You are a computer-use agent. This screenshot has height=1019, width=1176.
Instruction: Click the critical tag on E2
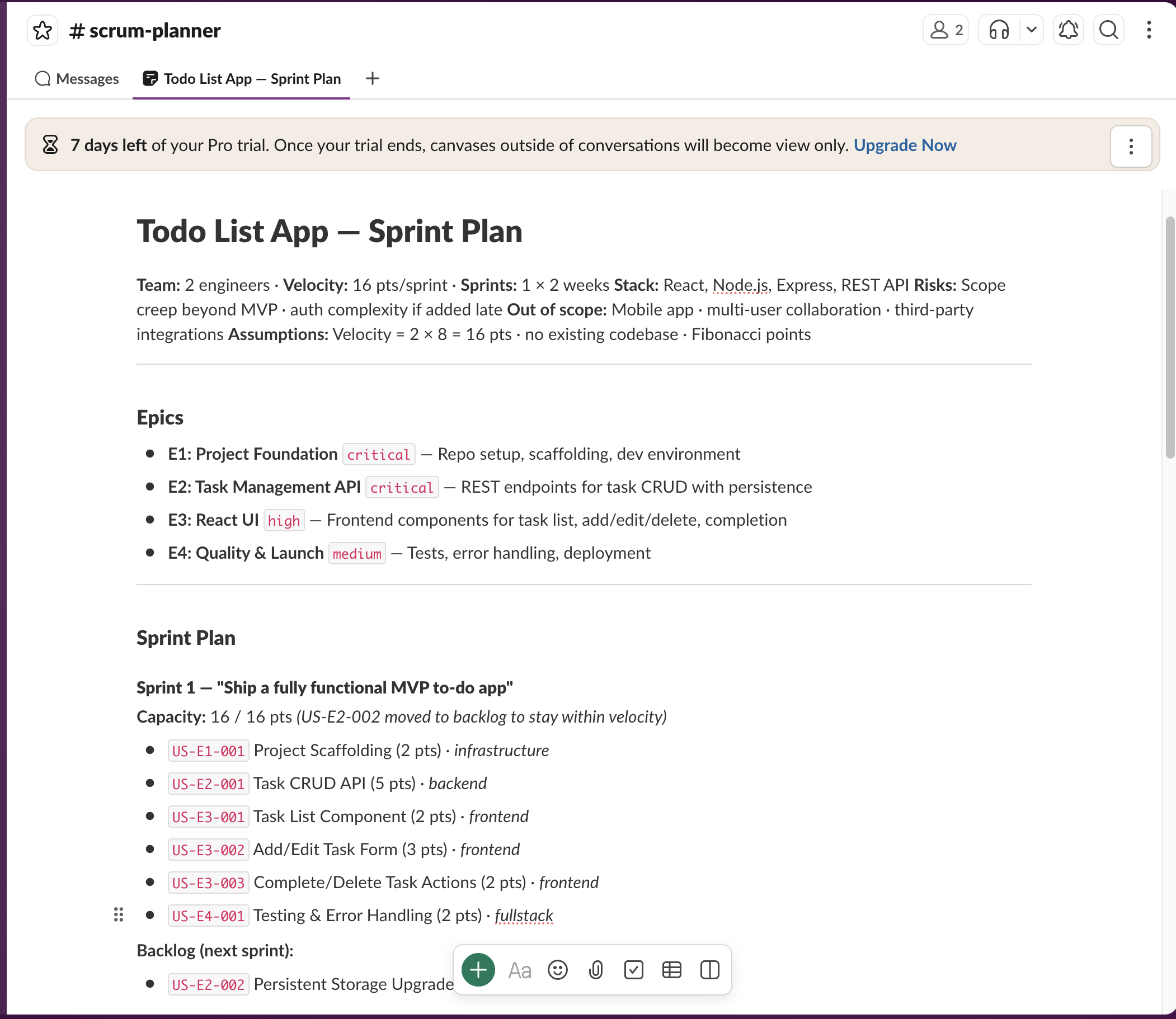click(402, 487)
